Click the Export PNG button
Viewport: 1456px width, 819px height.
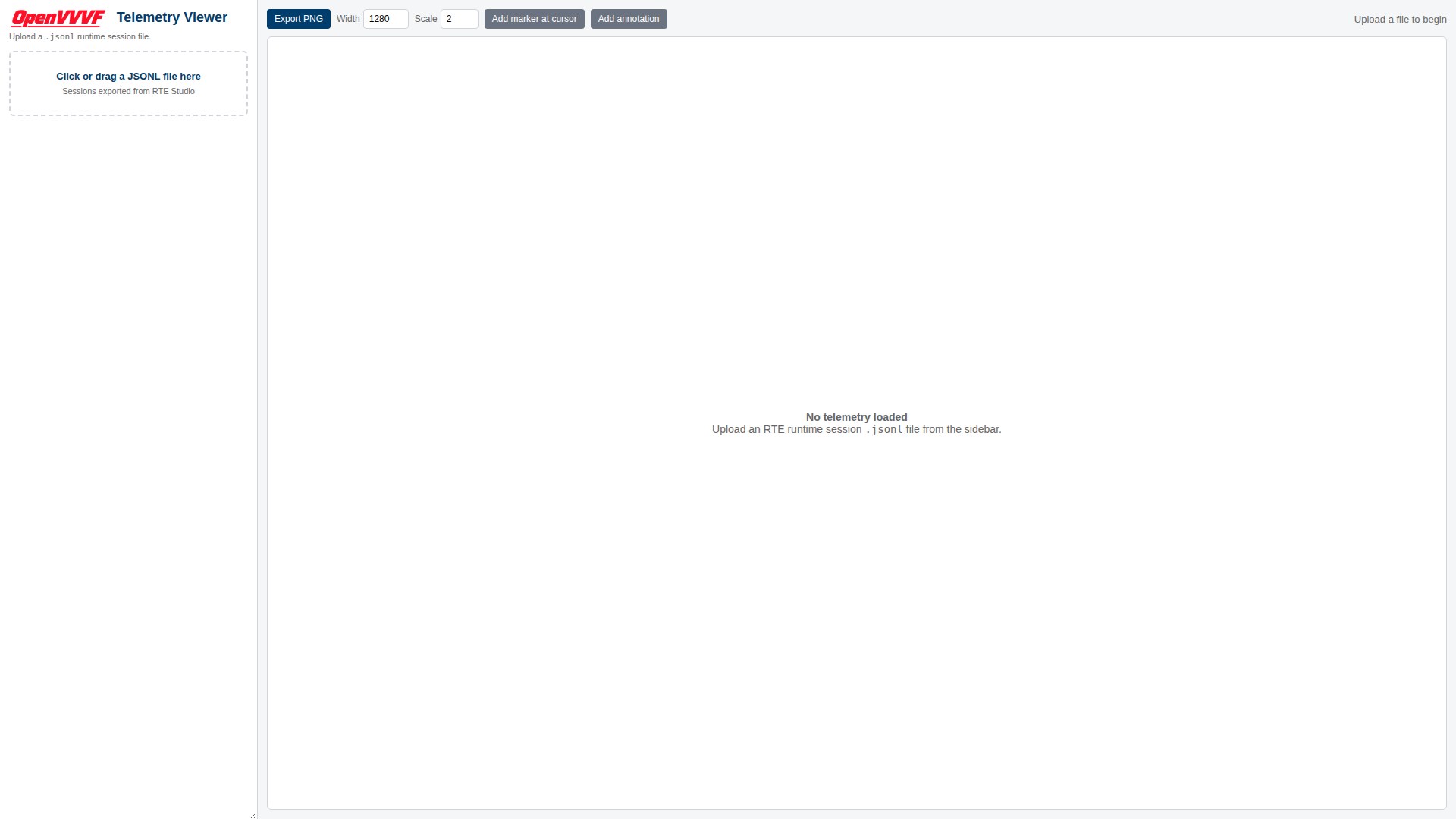[298, 19]
